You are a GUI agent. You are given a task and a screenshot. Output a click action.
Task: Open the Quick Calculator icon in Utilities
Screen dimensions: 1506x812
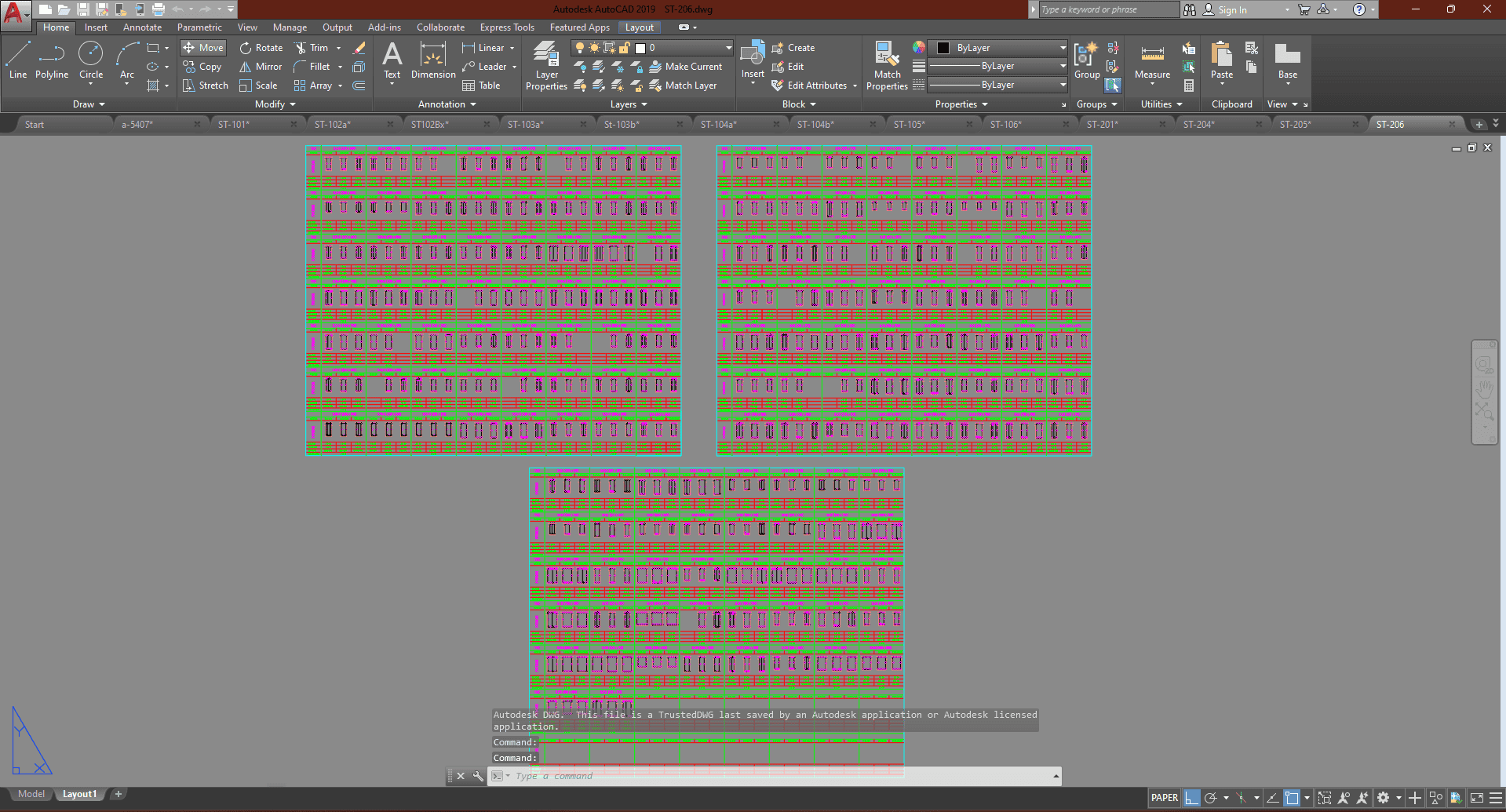tap(1189, 86)
